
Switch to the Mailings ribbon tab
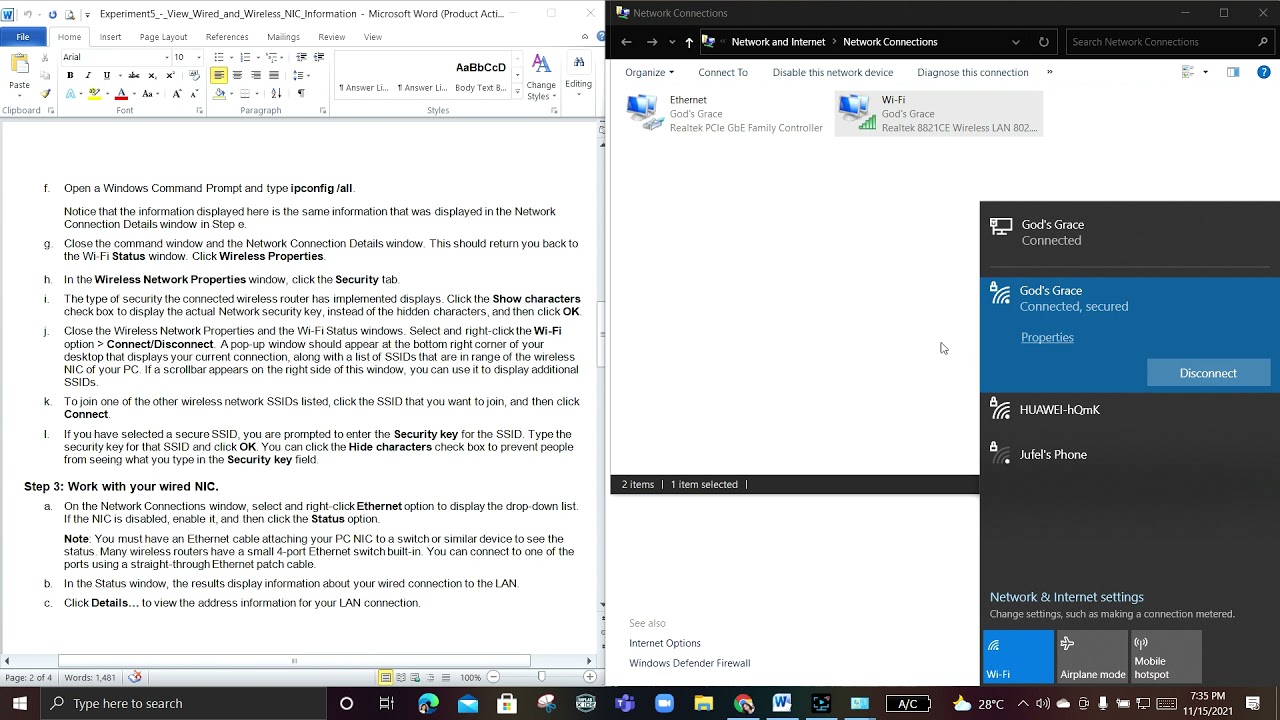click(283, 37)
